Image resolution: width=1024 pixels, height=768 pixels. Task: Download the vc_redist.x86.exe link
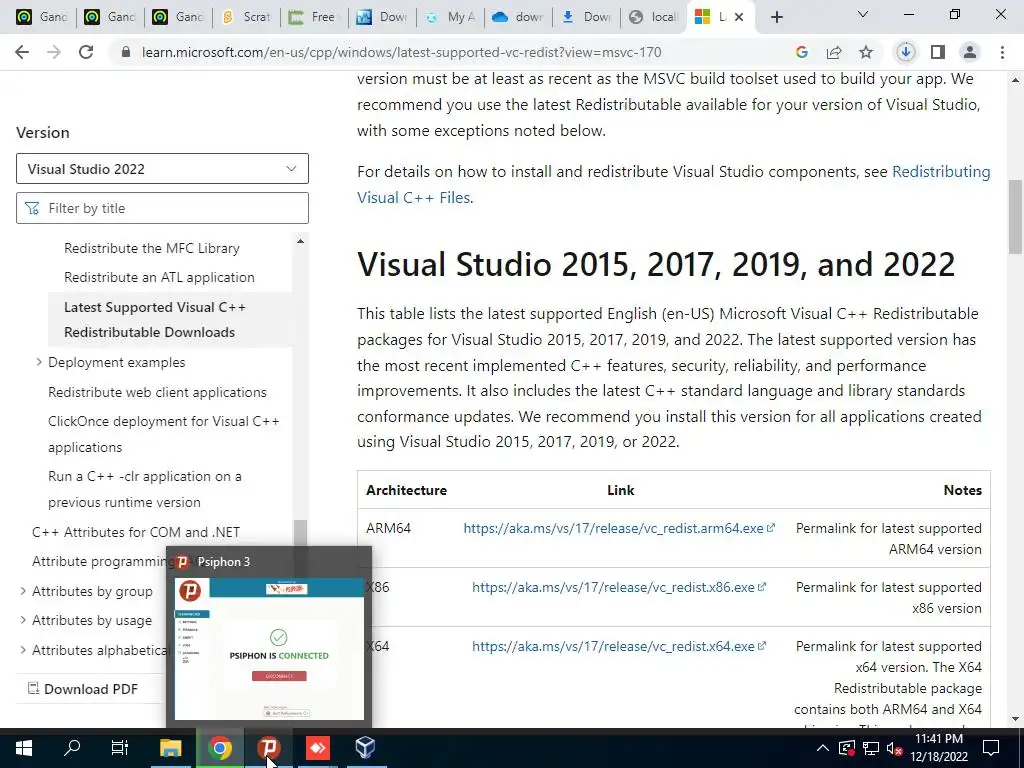(x=618, y=587)
